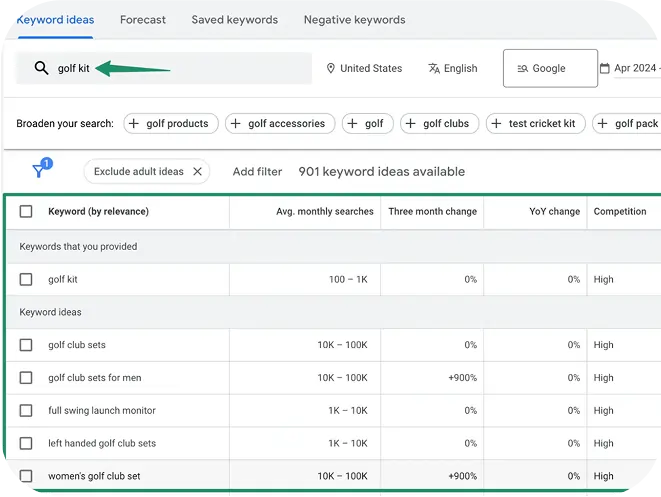Sort by Avg. monthly searches column

(x=324, y=212)
